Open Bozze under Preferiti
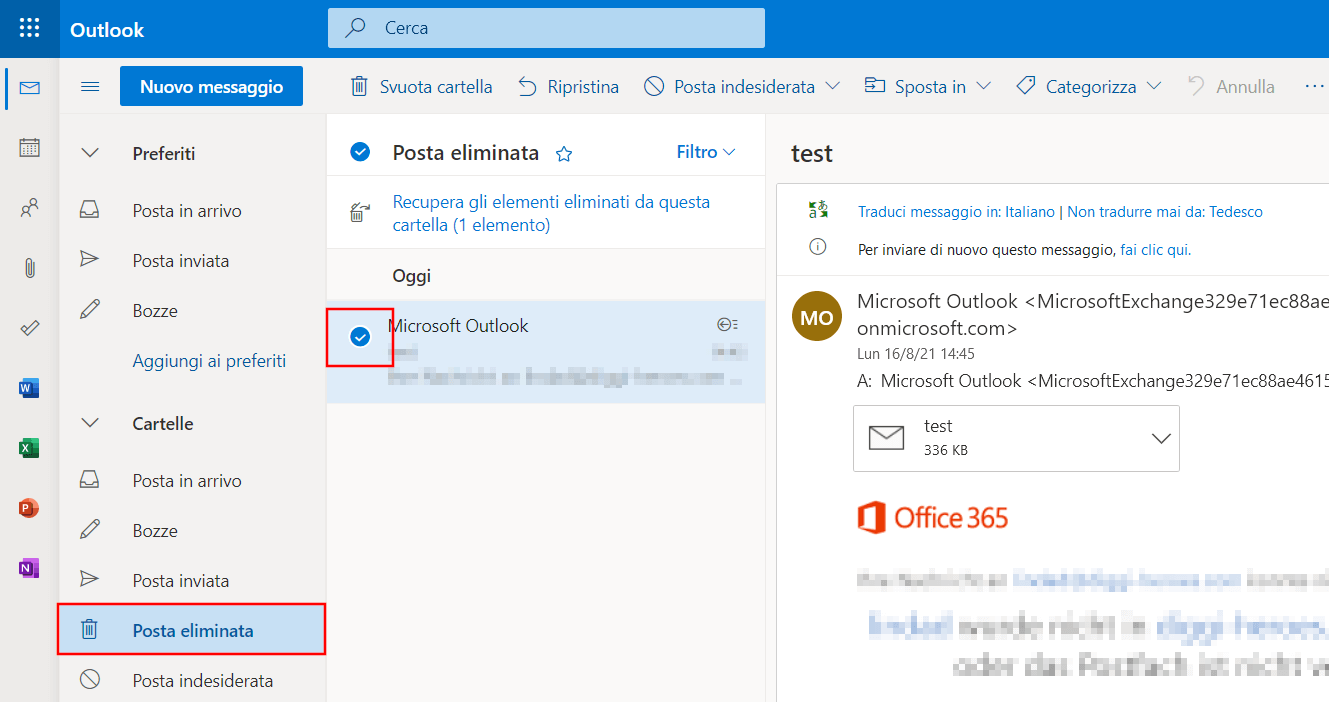Viewport: 1329px width, 702px height. click(x=192, y=311)
